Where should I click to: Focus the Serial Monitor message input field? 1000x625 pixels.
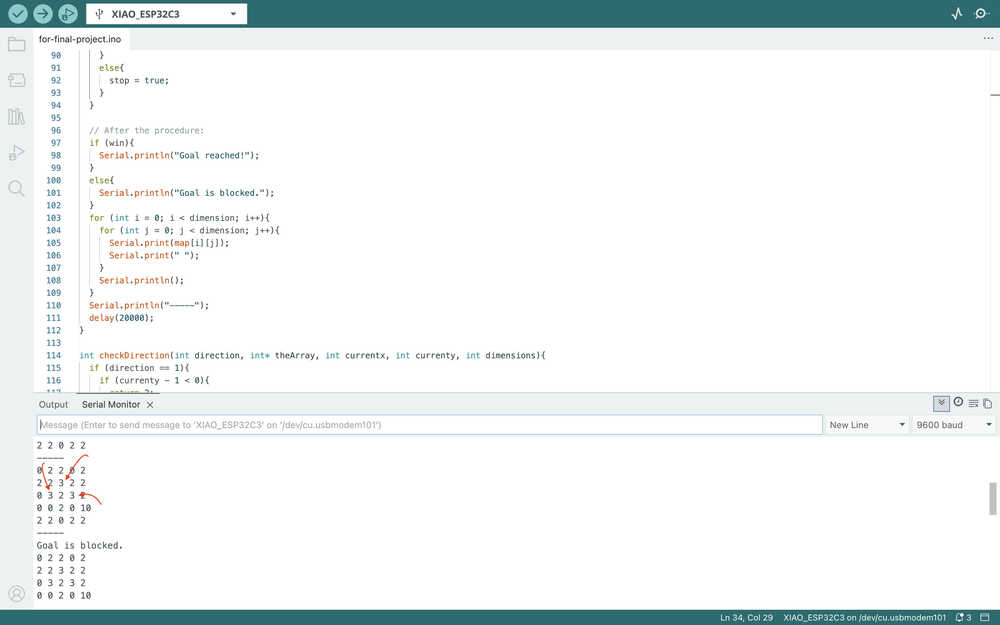[x=430, y=425]
